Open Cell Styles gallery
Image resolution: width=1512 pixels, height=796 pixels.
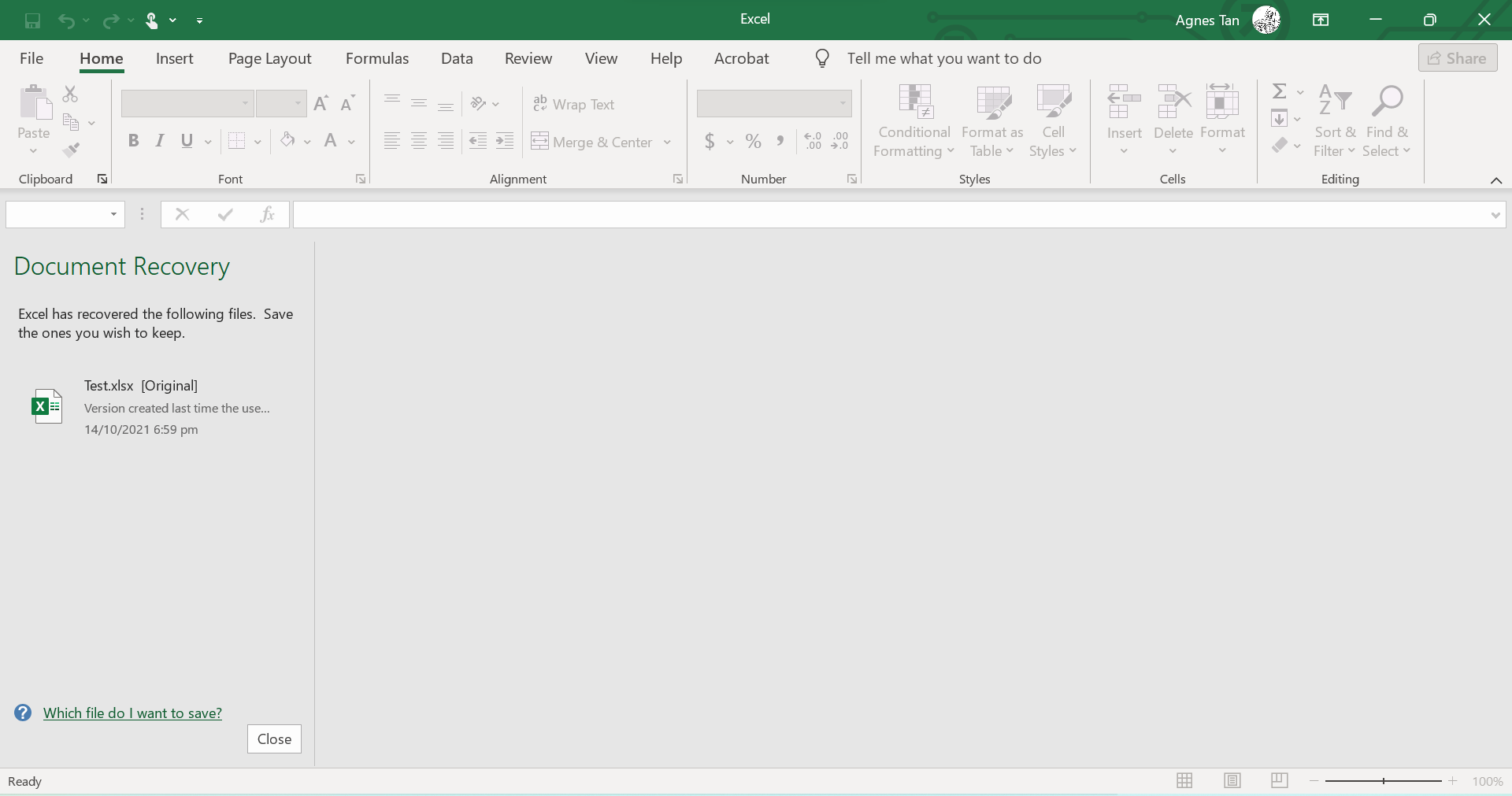pos(1053,121)
